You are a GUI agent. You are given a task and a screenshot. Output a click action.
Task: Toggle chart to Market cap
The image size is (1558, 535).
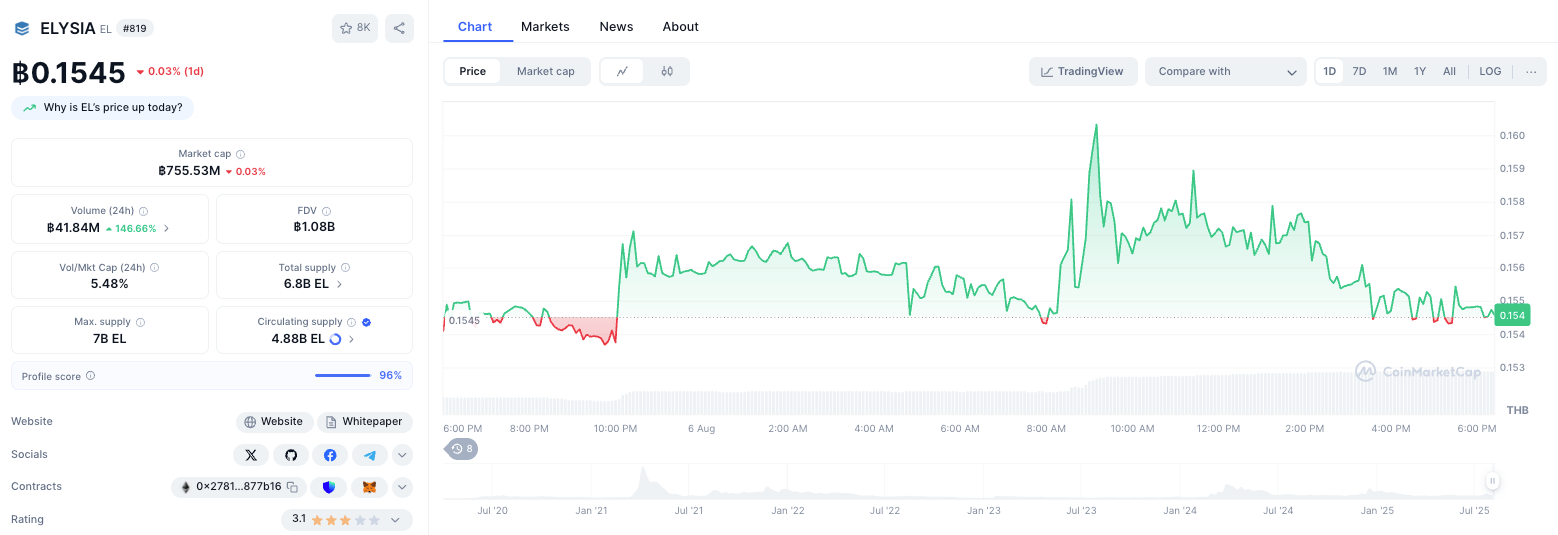coord(545,71)
